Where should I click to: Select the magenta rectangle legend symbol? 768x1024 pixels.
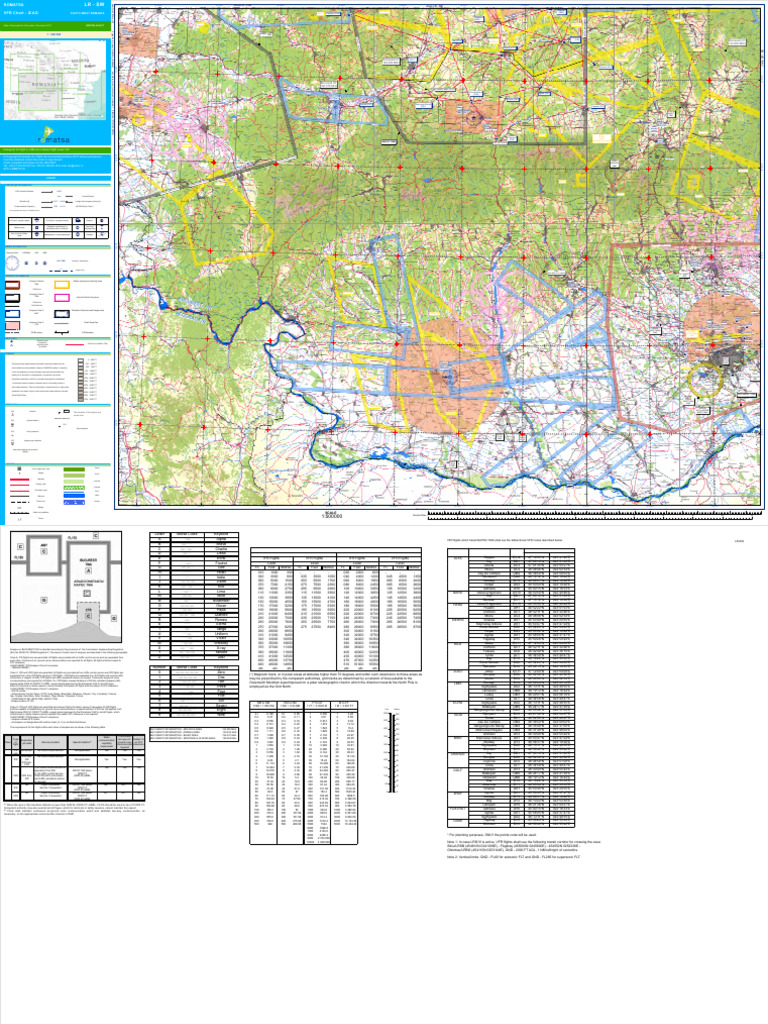(x=61, y=298)
